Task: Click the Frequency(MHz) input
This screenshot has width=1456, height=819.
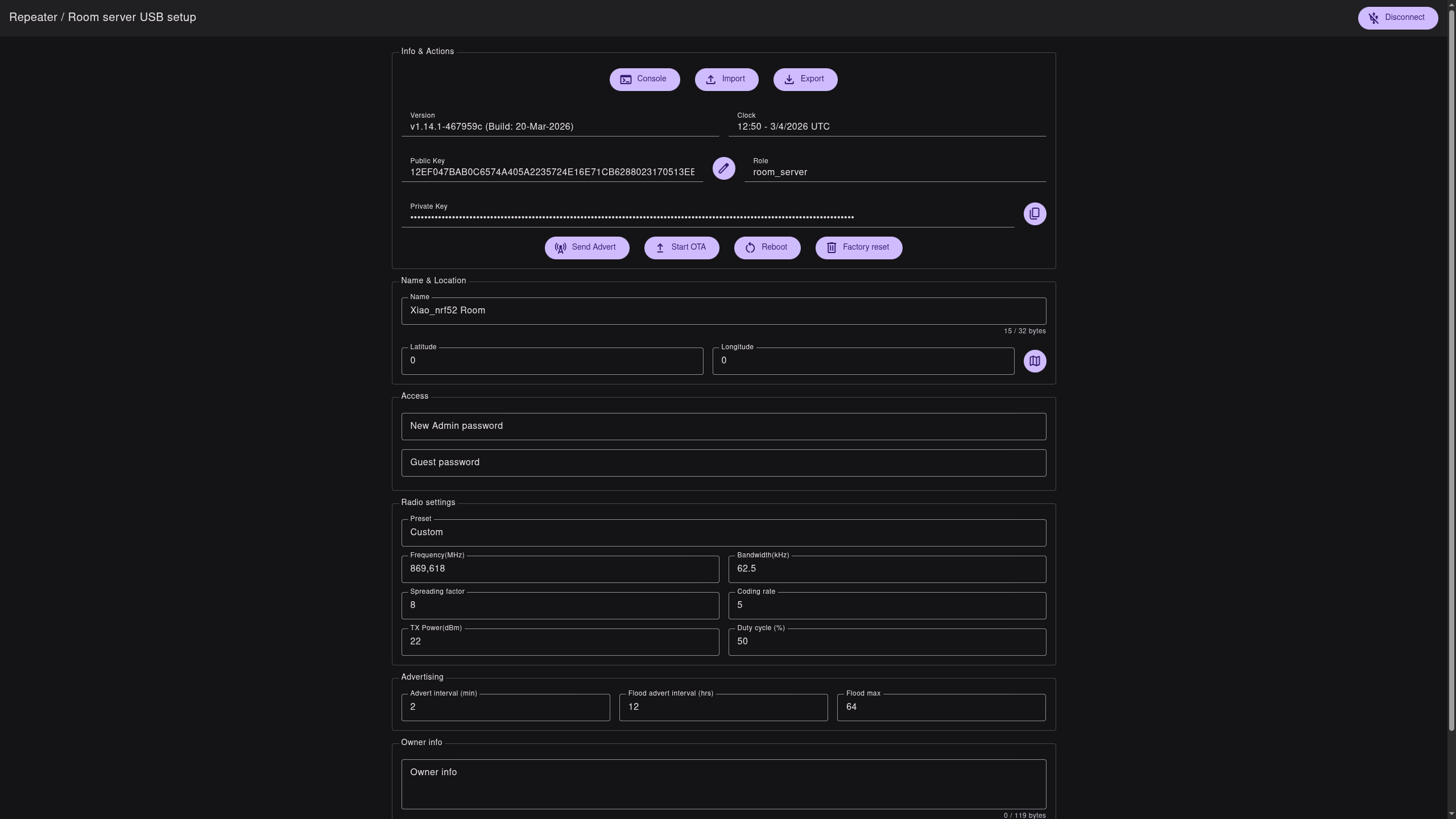Action: [x=560, y=569]
